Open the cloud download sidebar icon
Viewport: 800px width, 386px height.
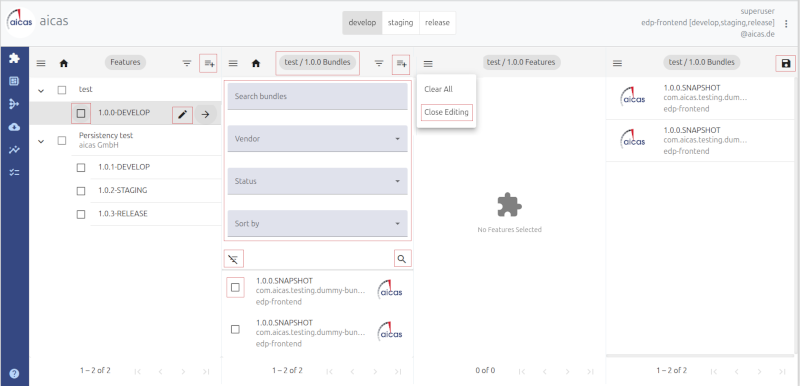tap(14, 126)
